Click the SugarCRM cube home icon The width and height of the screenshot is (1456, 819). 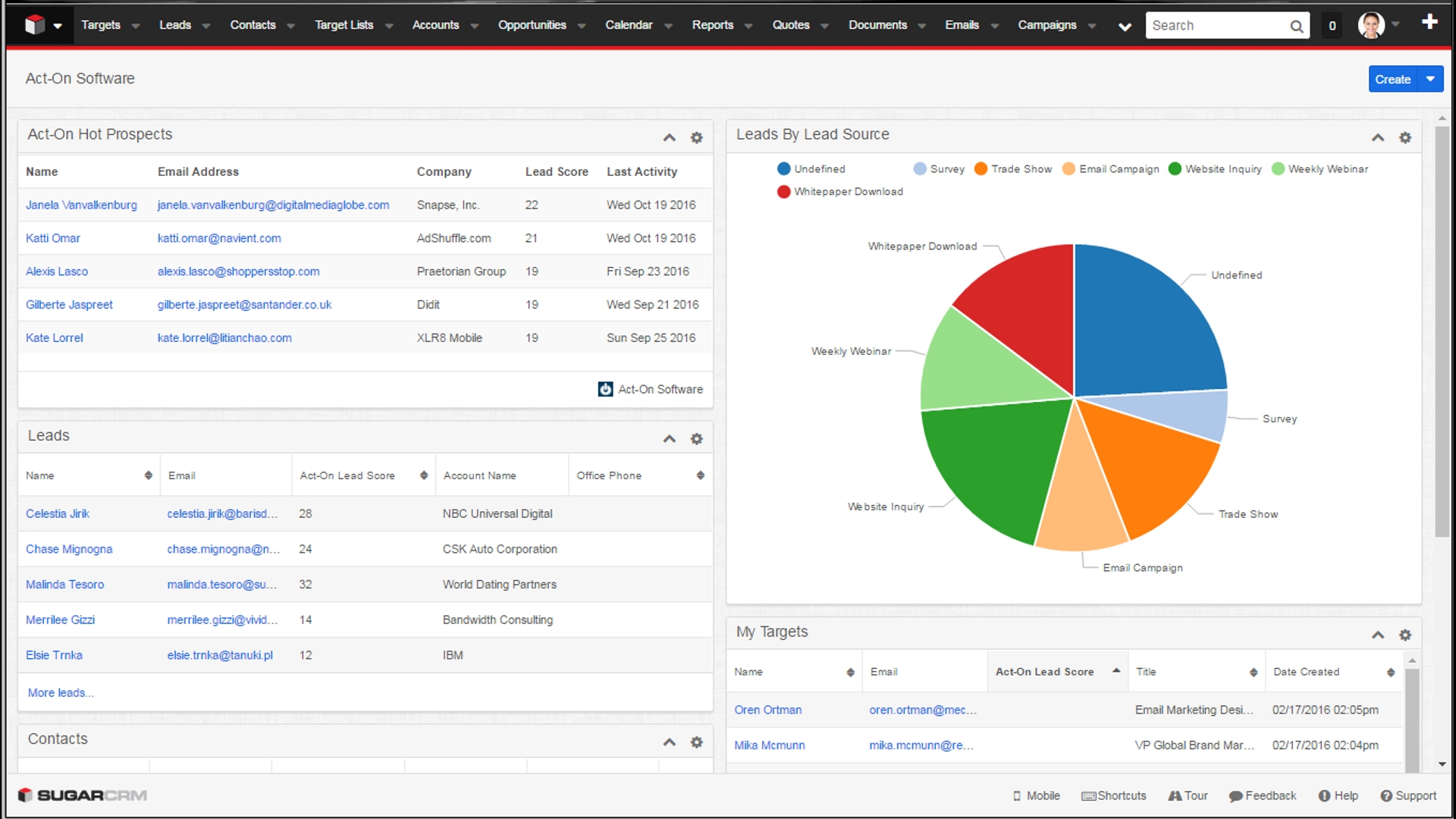35,25
